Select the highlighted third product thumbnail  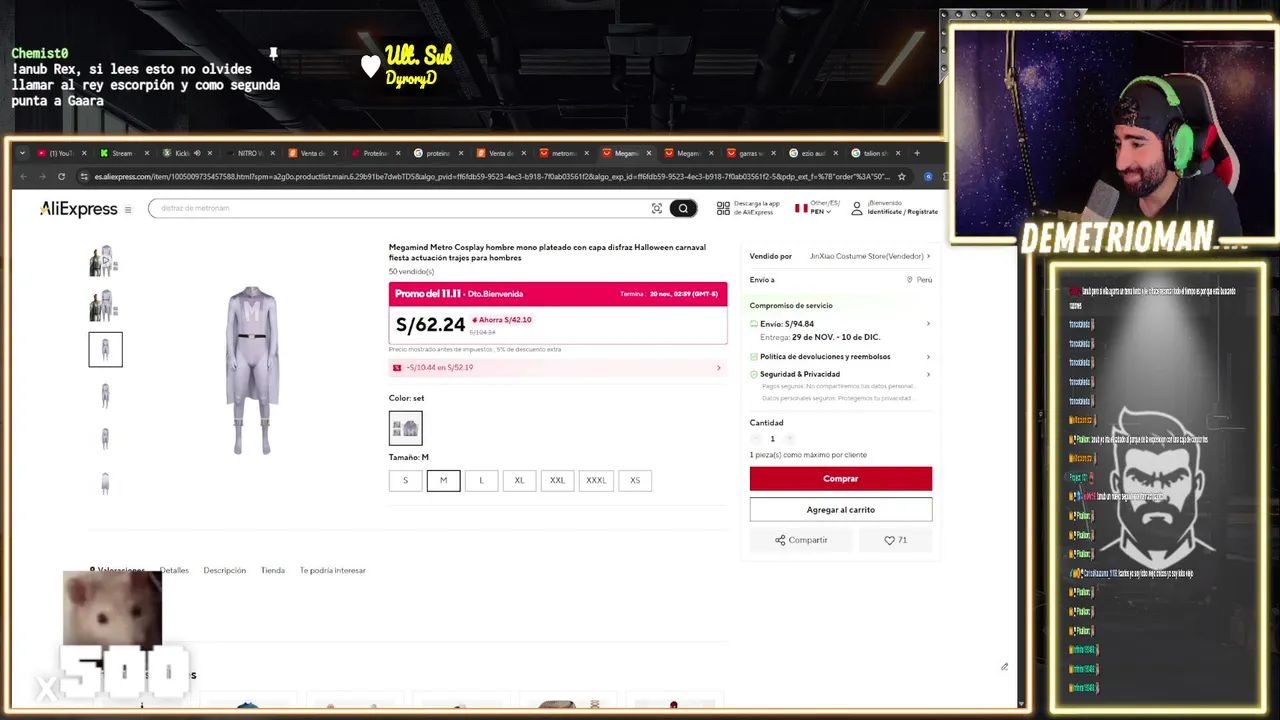105,349
